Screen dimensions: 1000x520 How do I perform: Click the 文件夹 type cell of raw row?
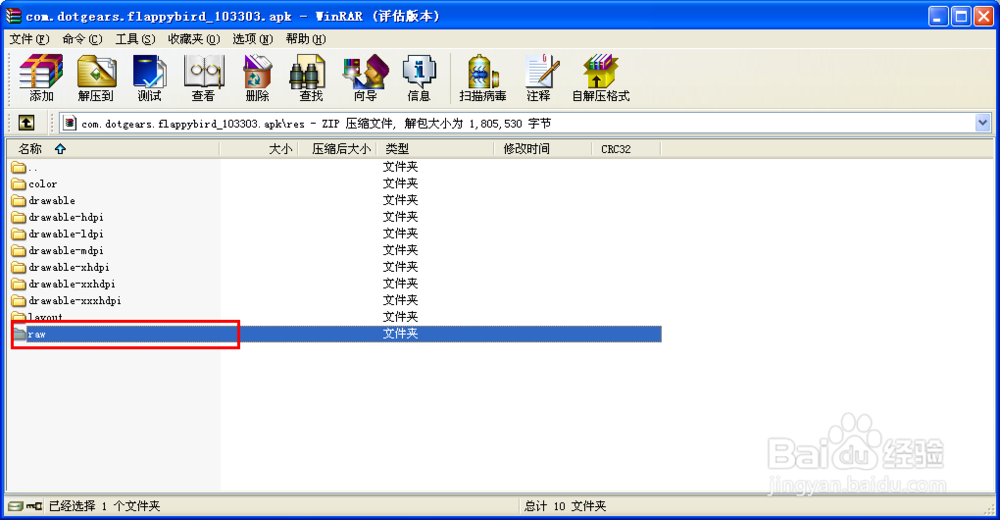tap(401, 334)
